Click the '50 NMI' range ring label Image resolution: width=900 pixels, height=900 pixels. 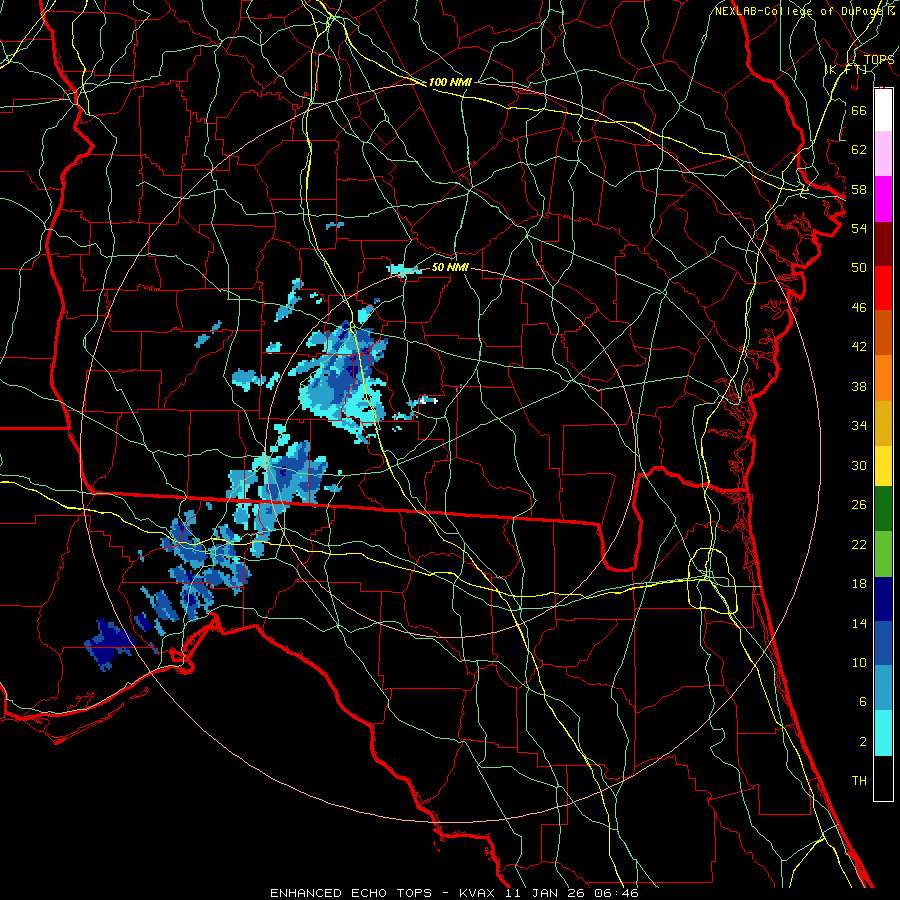click(450, 267)
